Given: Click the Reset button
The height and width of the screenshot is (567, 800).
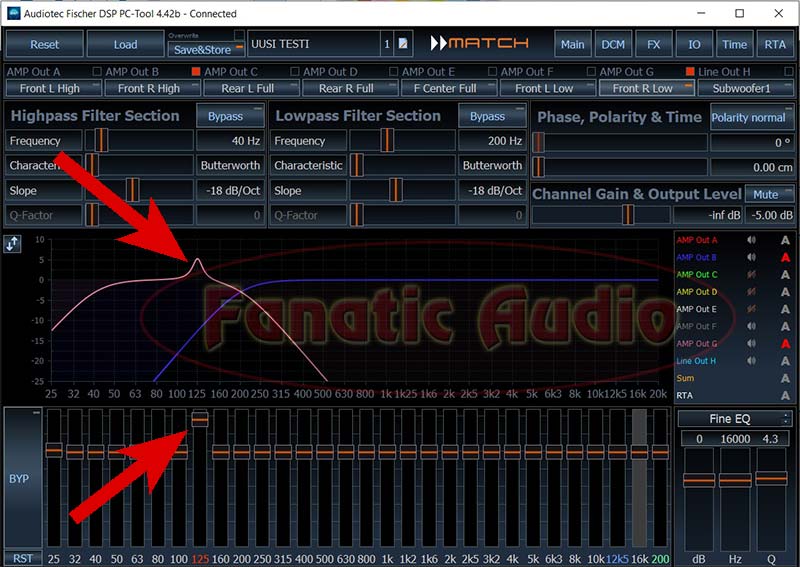Looking at the screenshot, I should tap(44, 44).
